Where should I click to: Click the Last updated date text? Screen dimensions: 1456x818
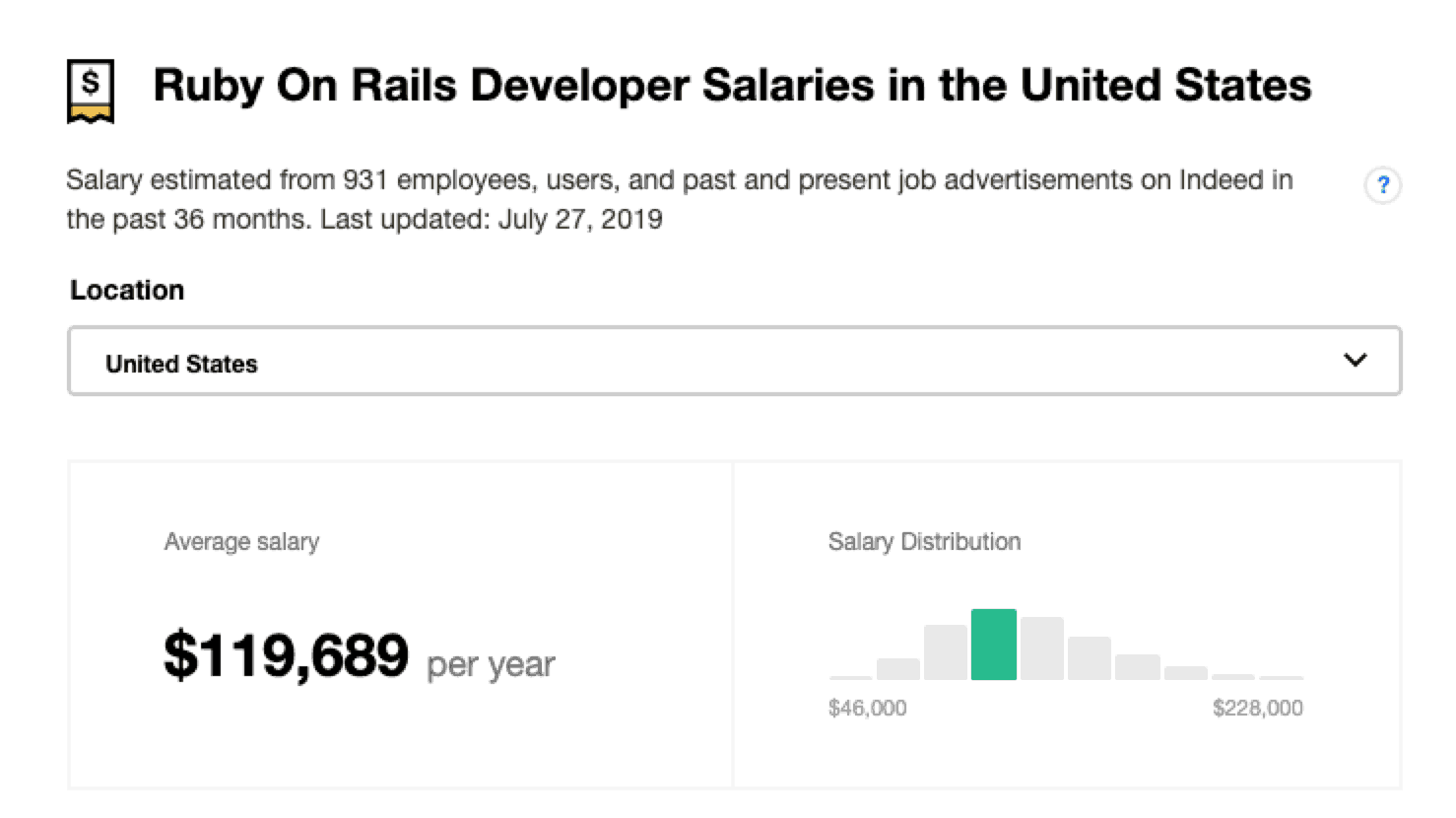[x=491, y=219]
